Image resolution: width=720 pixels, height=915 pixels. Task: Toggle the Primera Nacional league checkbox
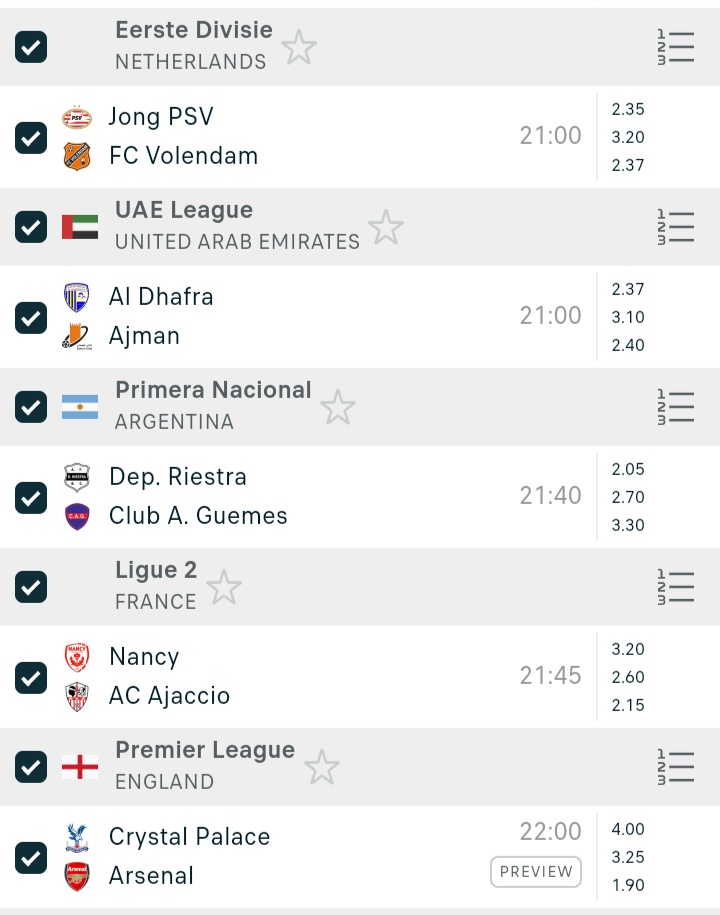pyautogui.click(x=31, y=407)
